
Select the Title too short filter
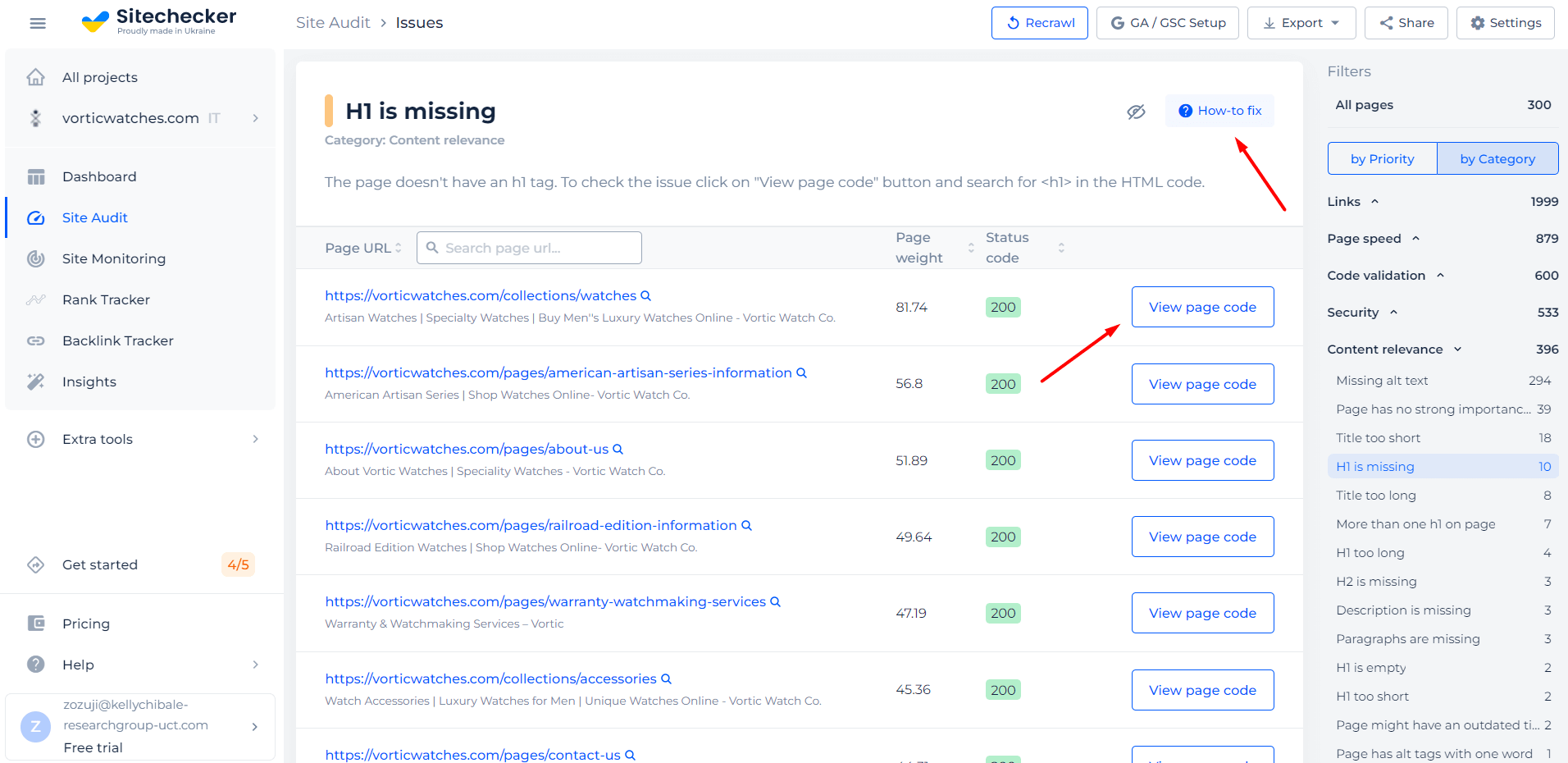(1443, 438)
